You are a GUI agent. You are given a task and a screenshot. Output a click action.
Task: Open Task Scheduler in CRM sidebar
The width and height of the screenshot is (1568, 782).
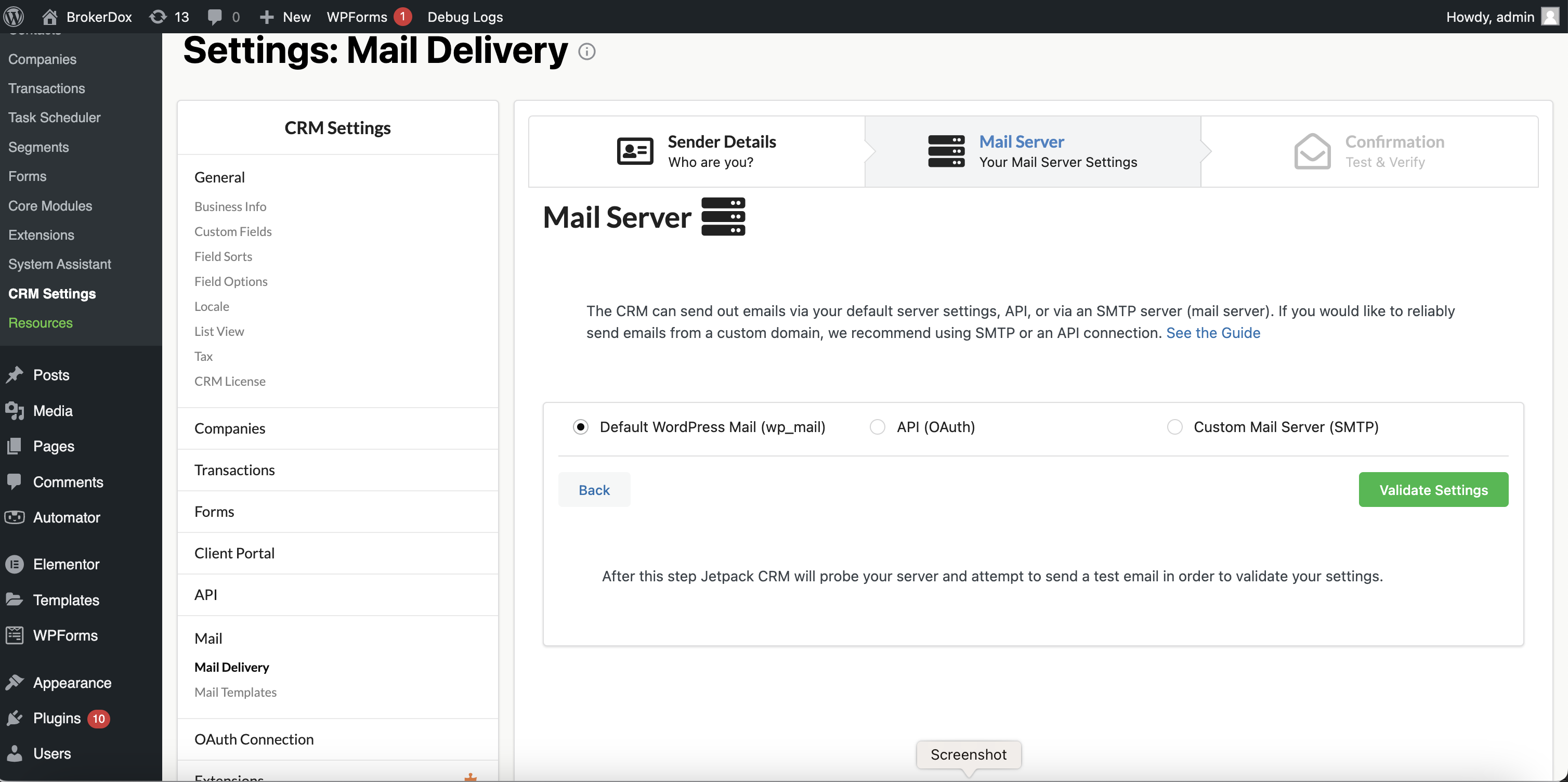tap(54, 118)
